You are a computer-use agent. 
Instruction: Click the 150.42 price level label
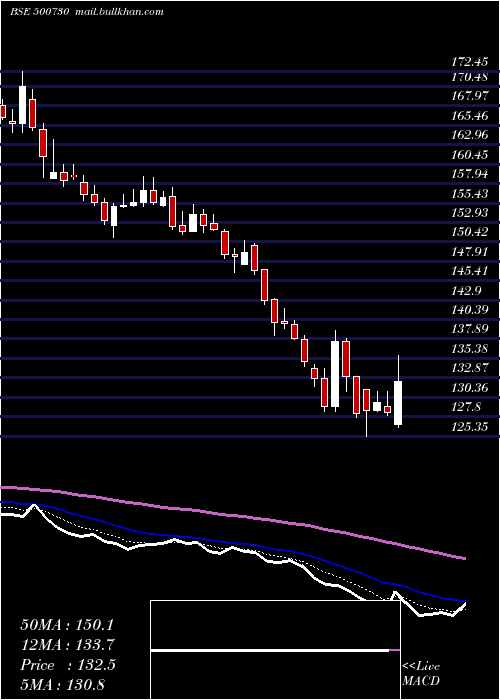click(469, 232)
